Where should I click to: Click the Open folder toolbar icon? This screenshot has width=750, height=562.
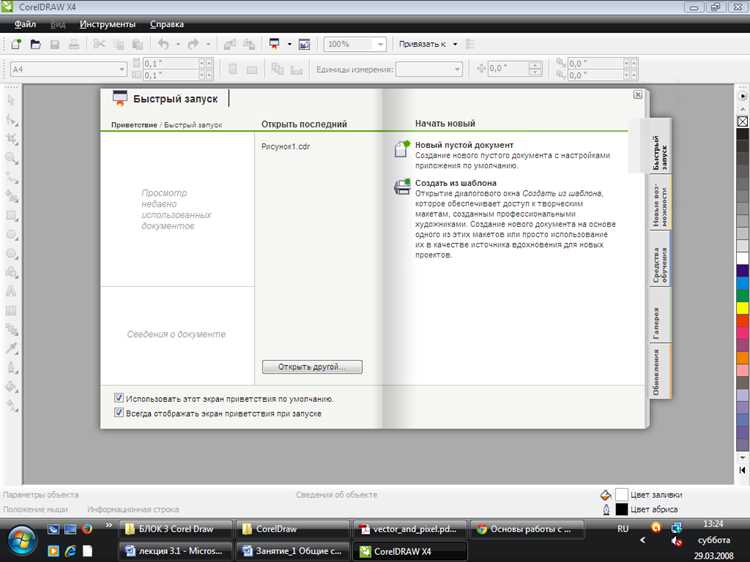pyautogui.click(x=35, y=44)
